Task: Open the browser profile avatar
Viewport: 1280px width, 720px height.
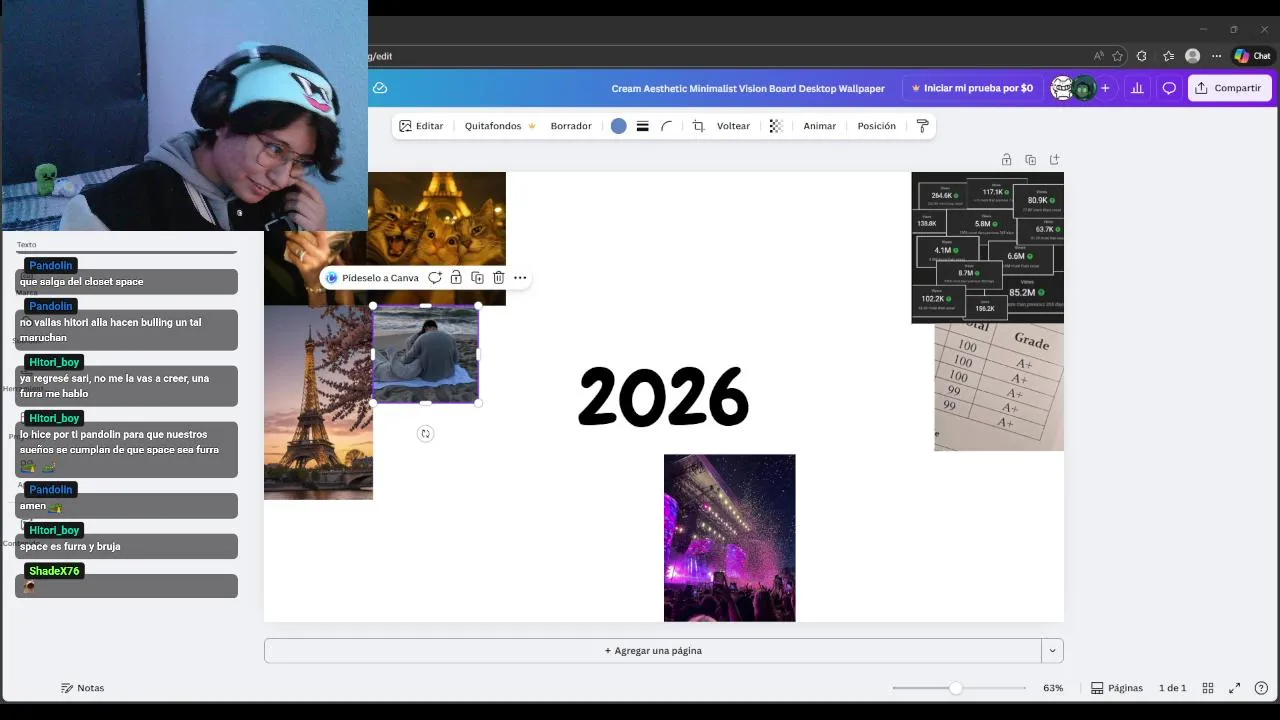Action: click(x=1192, y=56)
